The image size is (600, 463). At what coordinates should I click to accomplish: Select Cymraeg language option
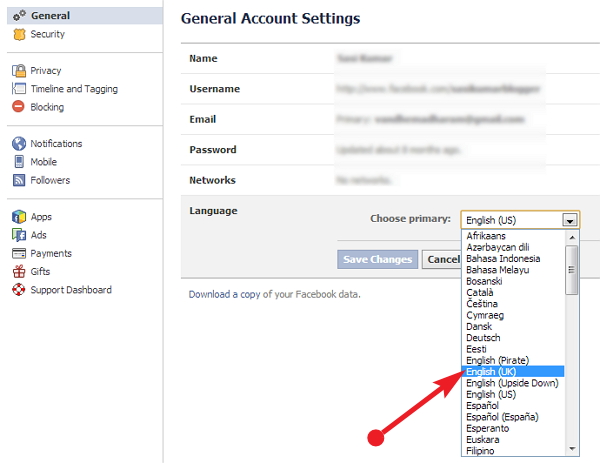point(513,315)
